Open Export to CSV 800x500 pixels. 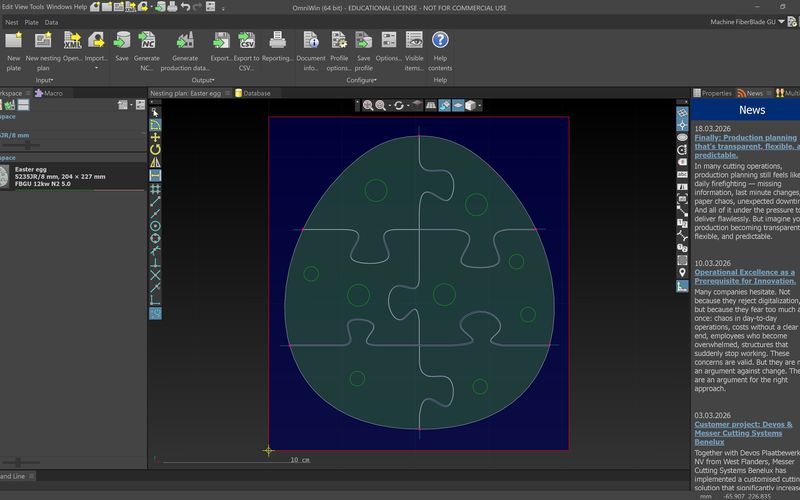pos(246,40)
